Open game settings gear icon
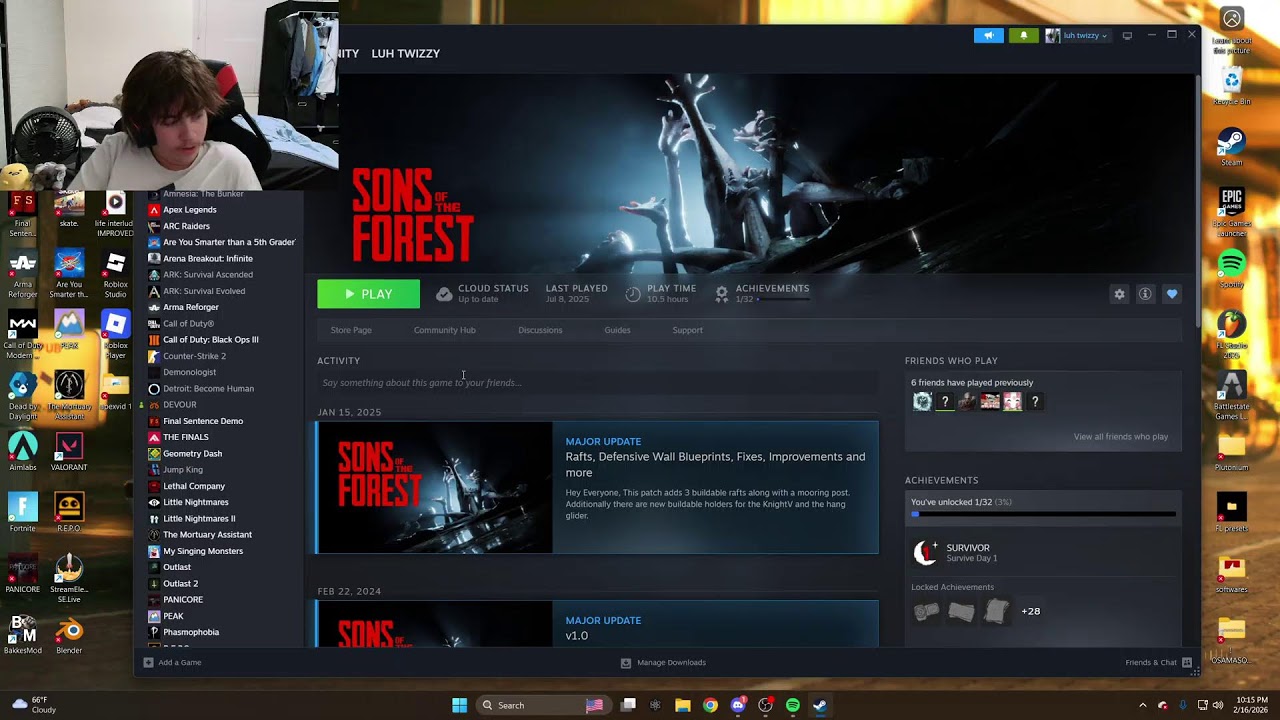1280x720 pixels. tap(1119, 294)
